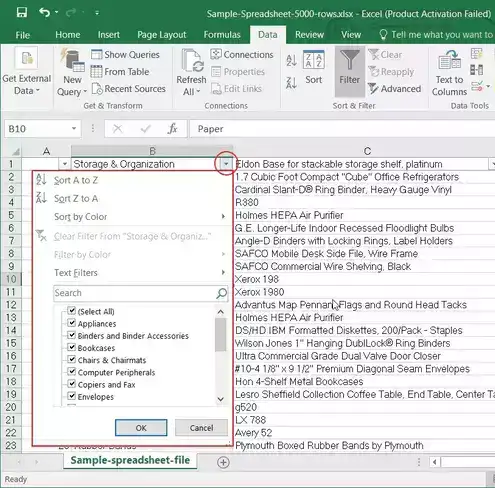This screenshot has height=488, width=495.
Task: Click the search magnifier icon
Action: coord(222,293)
